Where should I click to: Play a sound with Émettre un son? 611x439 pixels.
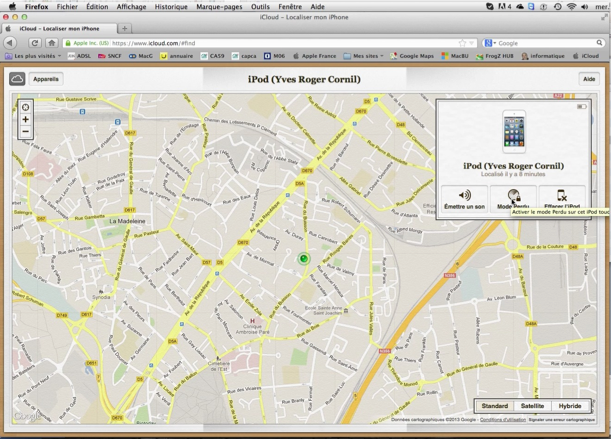(464, 200)
